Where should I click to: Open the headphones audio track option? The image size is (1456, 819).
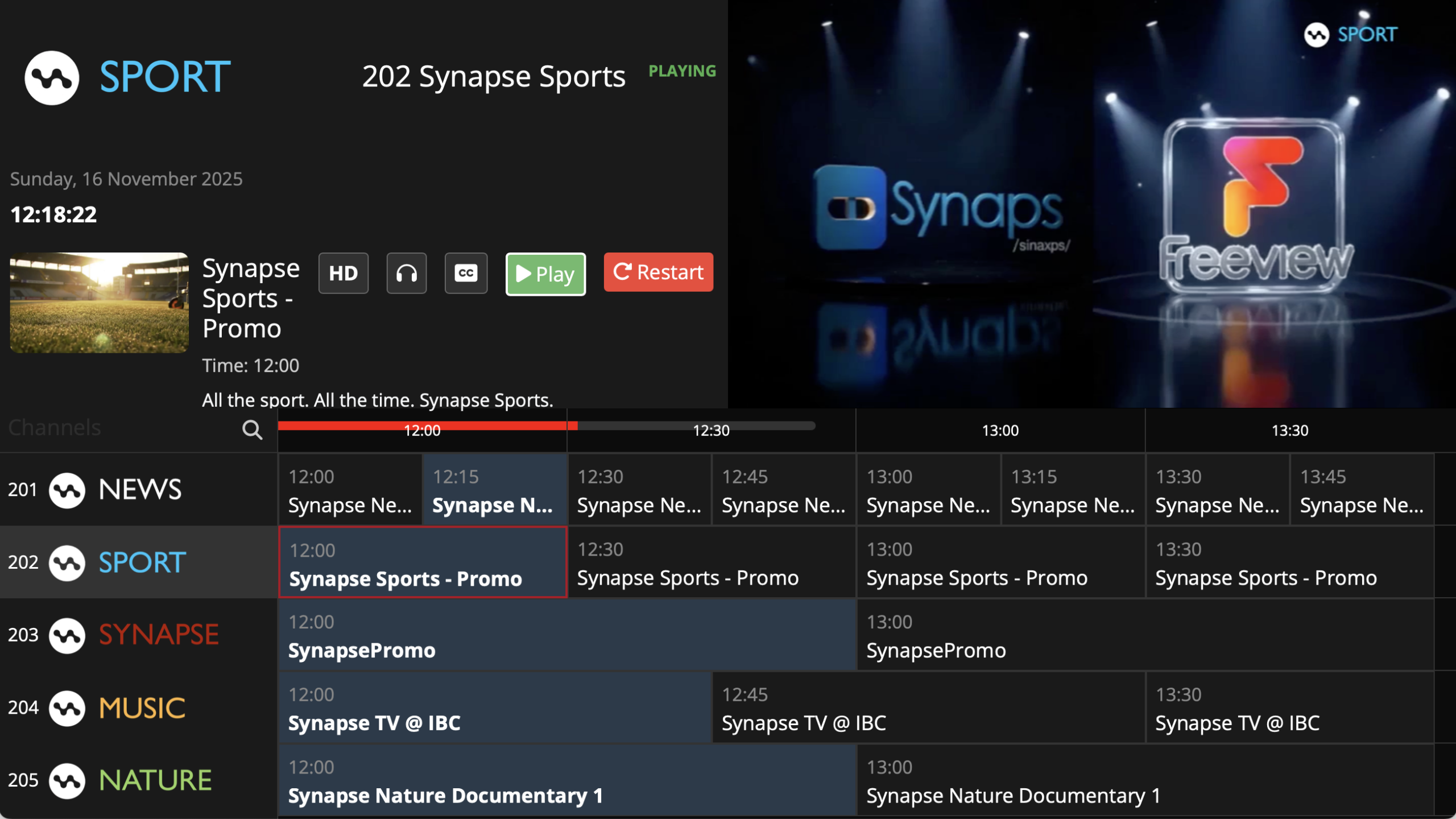coord(406,273)
